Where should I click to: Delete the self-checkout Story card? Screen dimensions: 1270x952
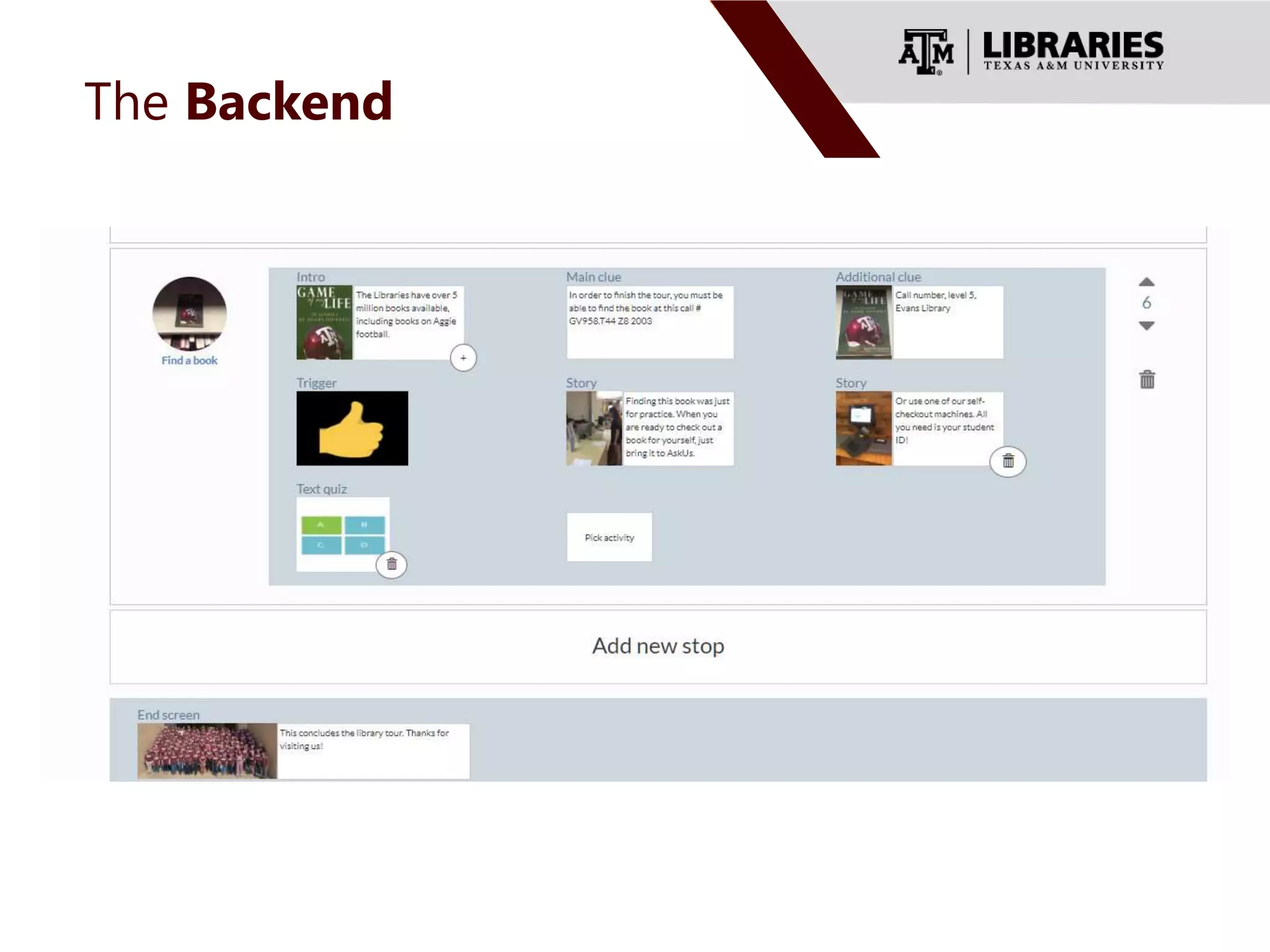[1008, 461]
